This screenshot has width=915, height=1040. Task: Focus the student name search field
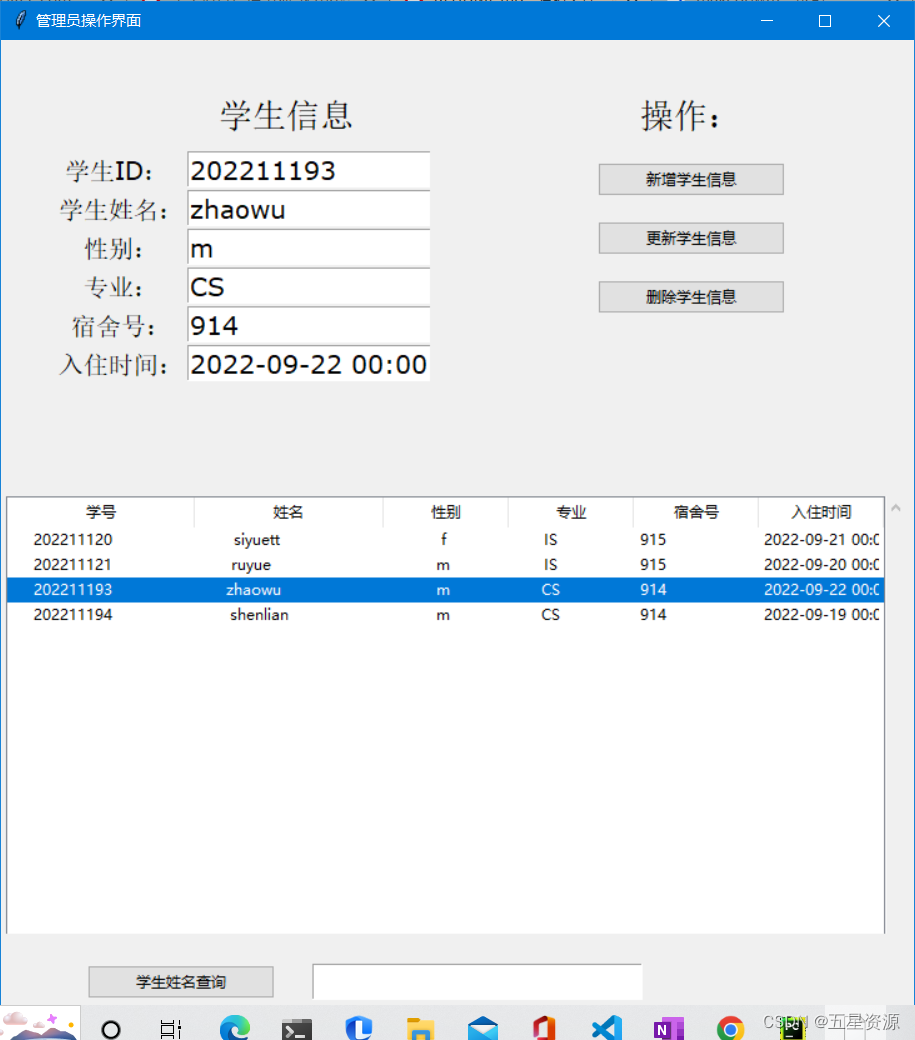click(x=477, y=982)
